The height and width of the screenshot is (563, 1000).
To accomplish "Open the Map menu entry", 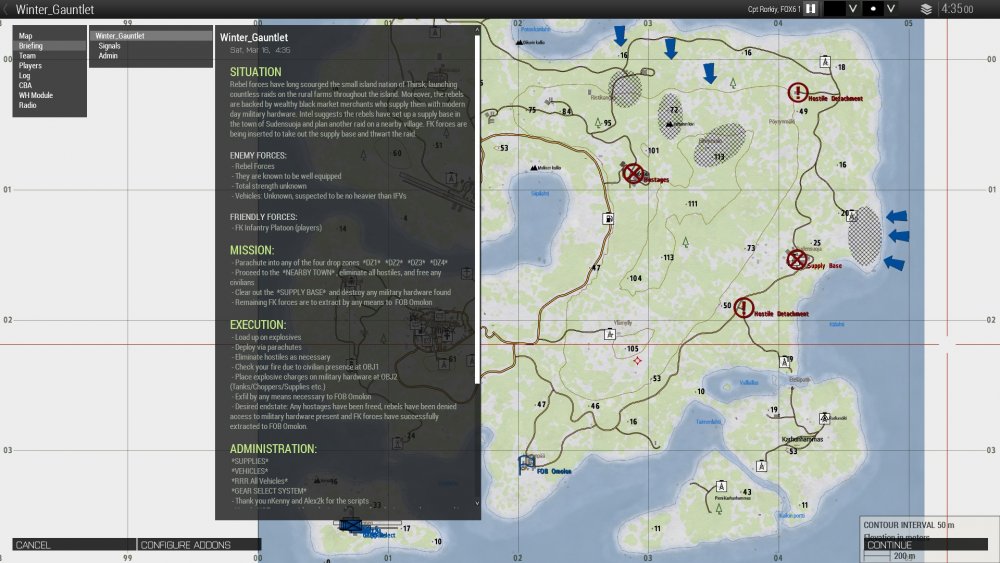I will (26, 36).
